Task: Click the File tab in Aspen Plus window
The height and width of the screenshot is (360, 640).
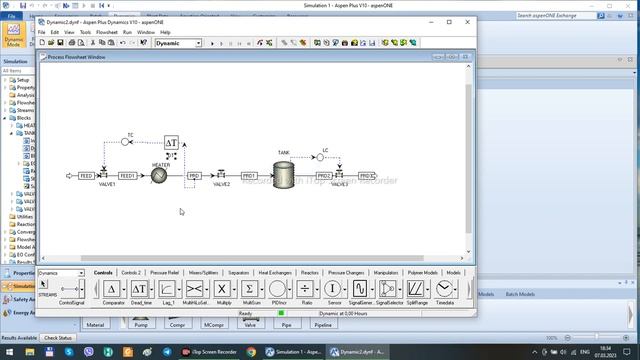Action: tap(11, 16)
